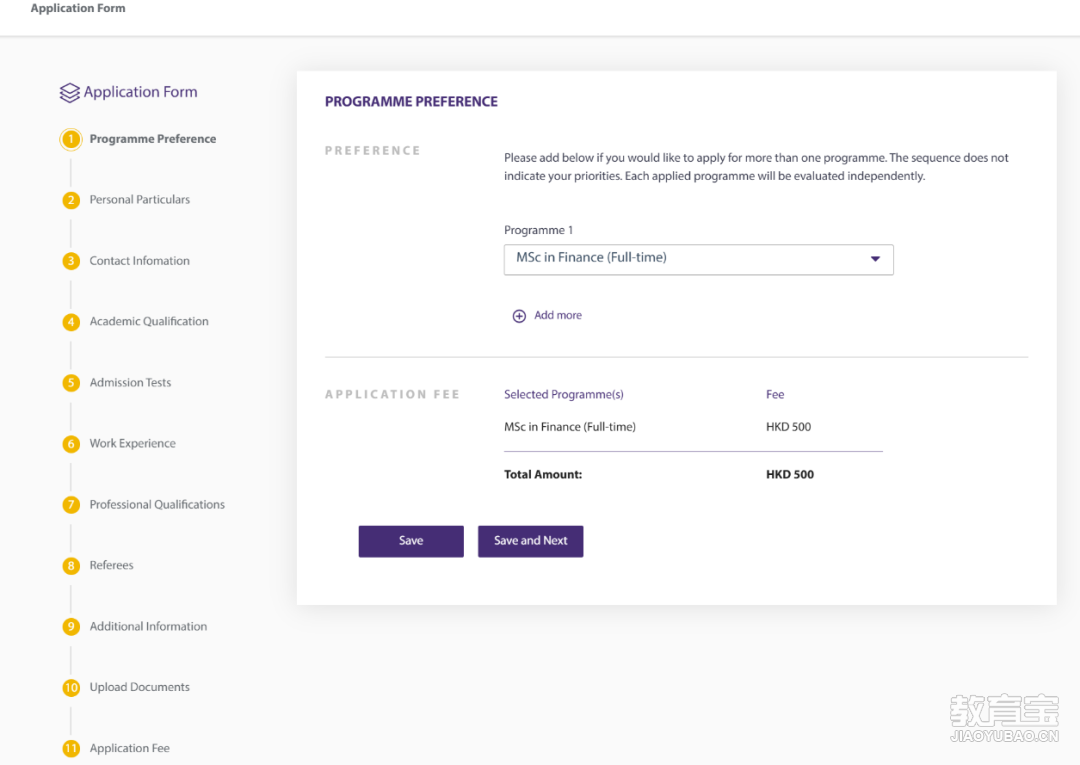
Task: Open Admission Tests section
Action: (130, 383)
